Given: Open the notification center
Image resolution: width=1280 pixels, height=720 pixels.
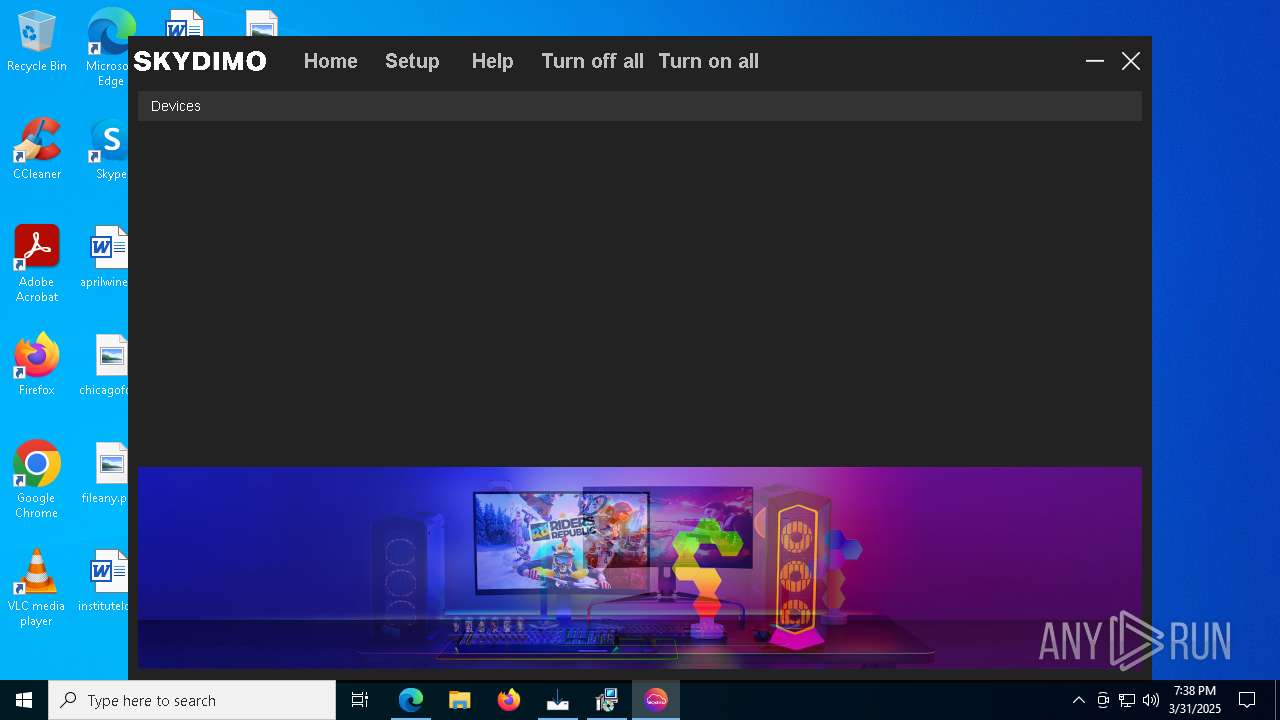Looking at the screenshot, I should pyautogui.click(x=1247, y=700).
